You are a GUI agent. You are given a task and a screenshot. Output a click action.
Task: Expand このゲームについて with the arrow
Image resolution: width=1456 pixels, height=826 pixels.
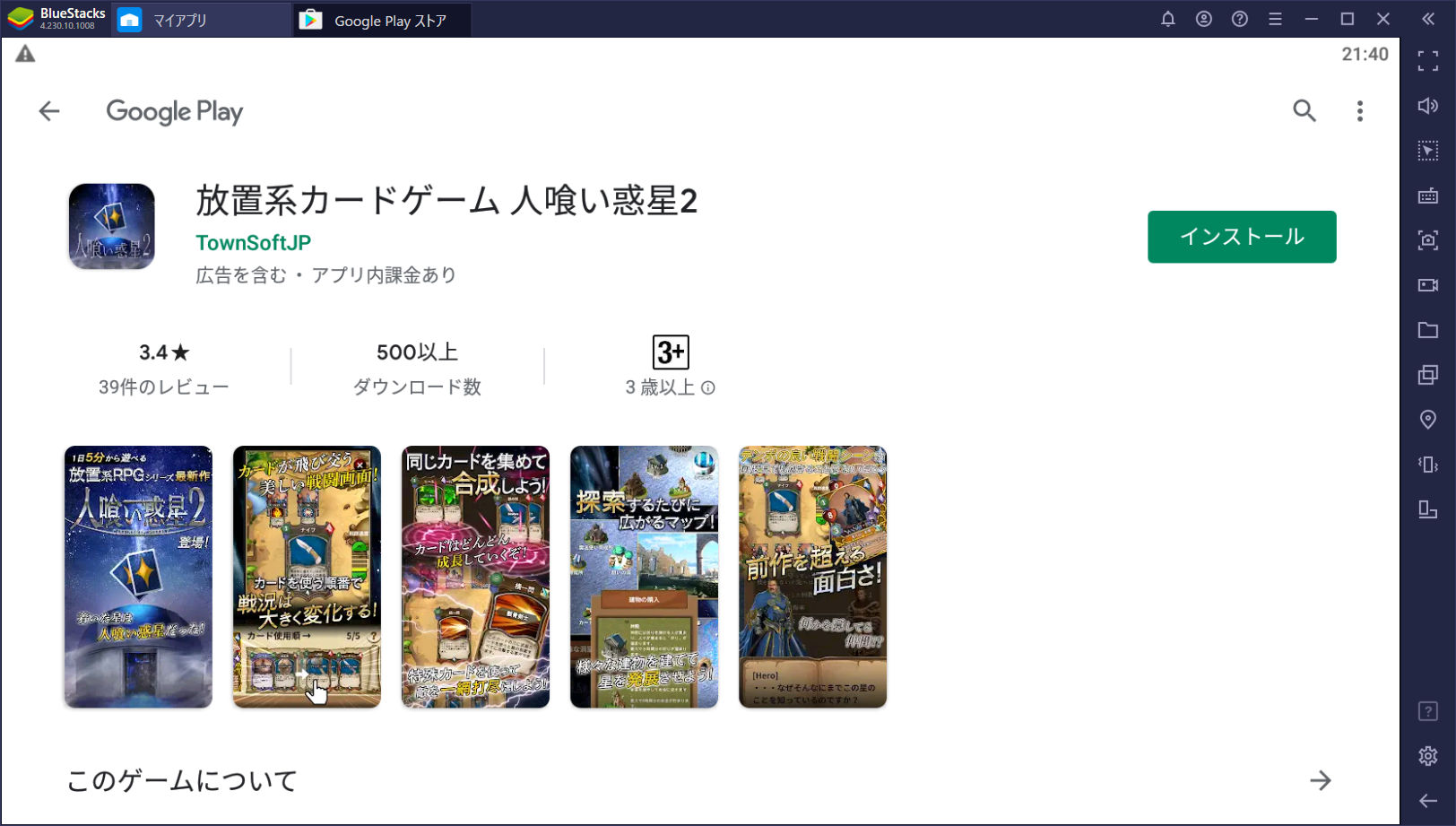click(1321, 780)
